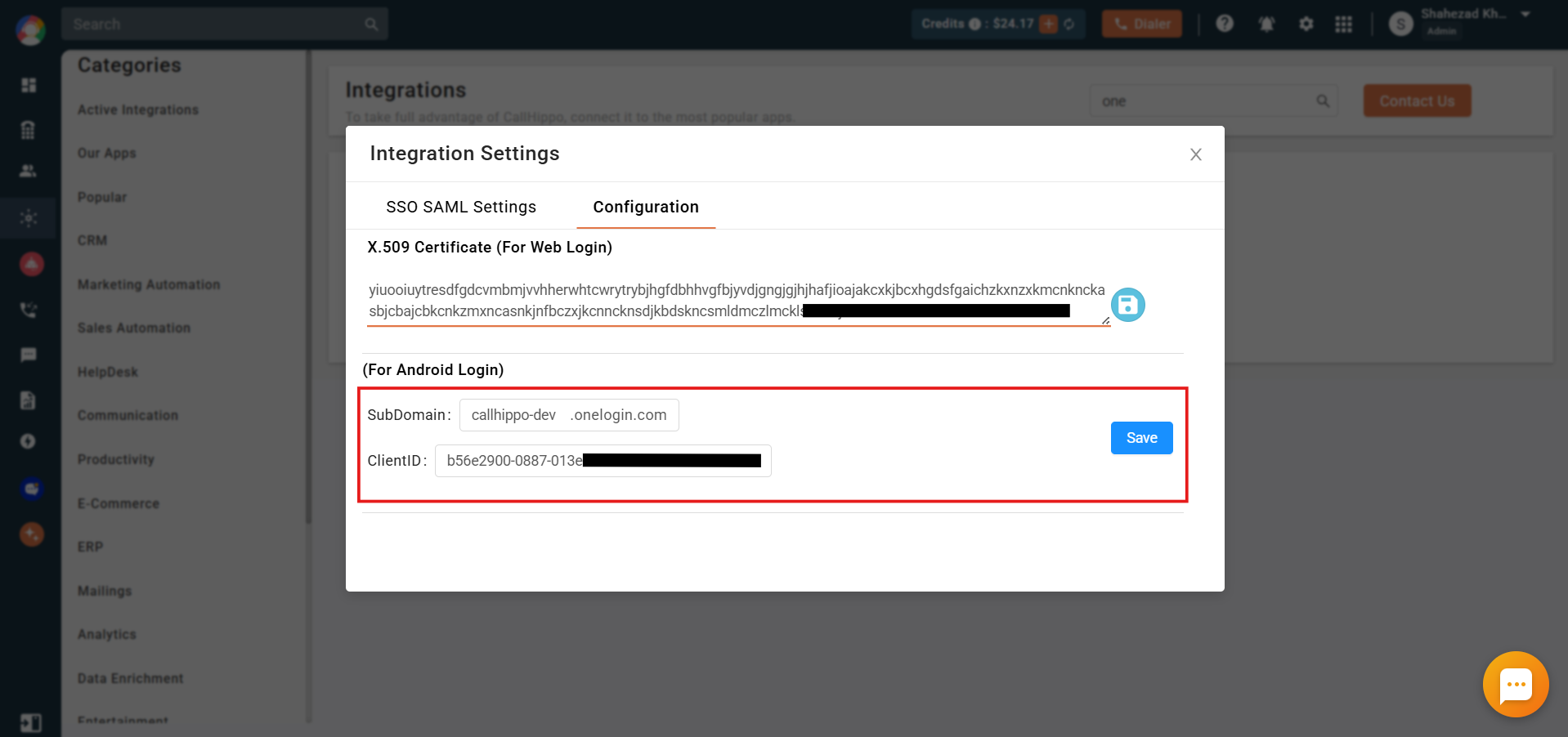Open Analytics category
Image resolution: width=1568 pixels, height=737 pixels.
point(107,634)
